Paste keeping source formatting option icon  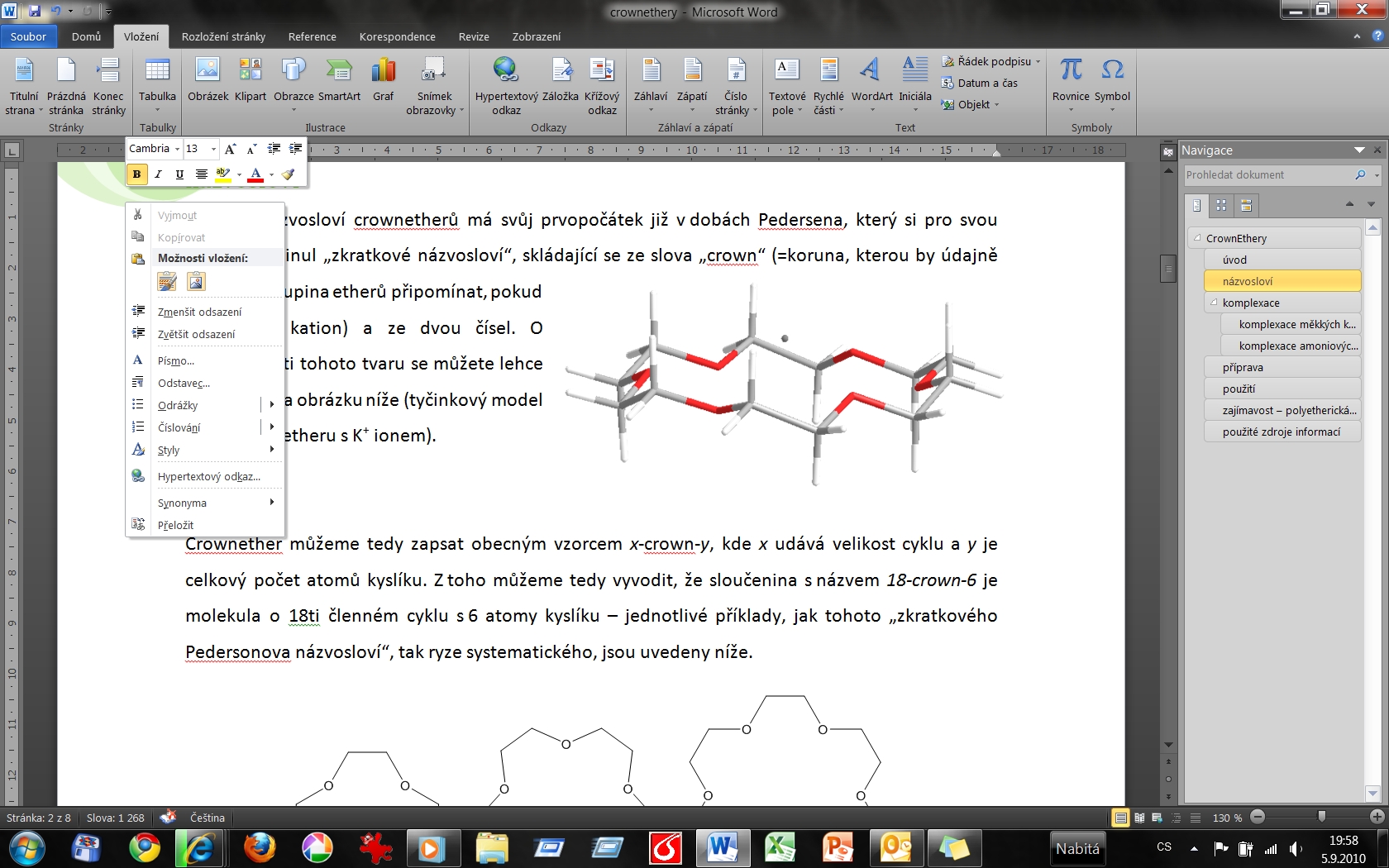click(x=167, y=282)
